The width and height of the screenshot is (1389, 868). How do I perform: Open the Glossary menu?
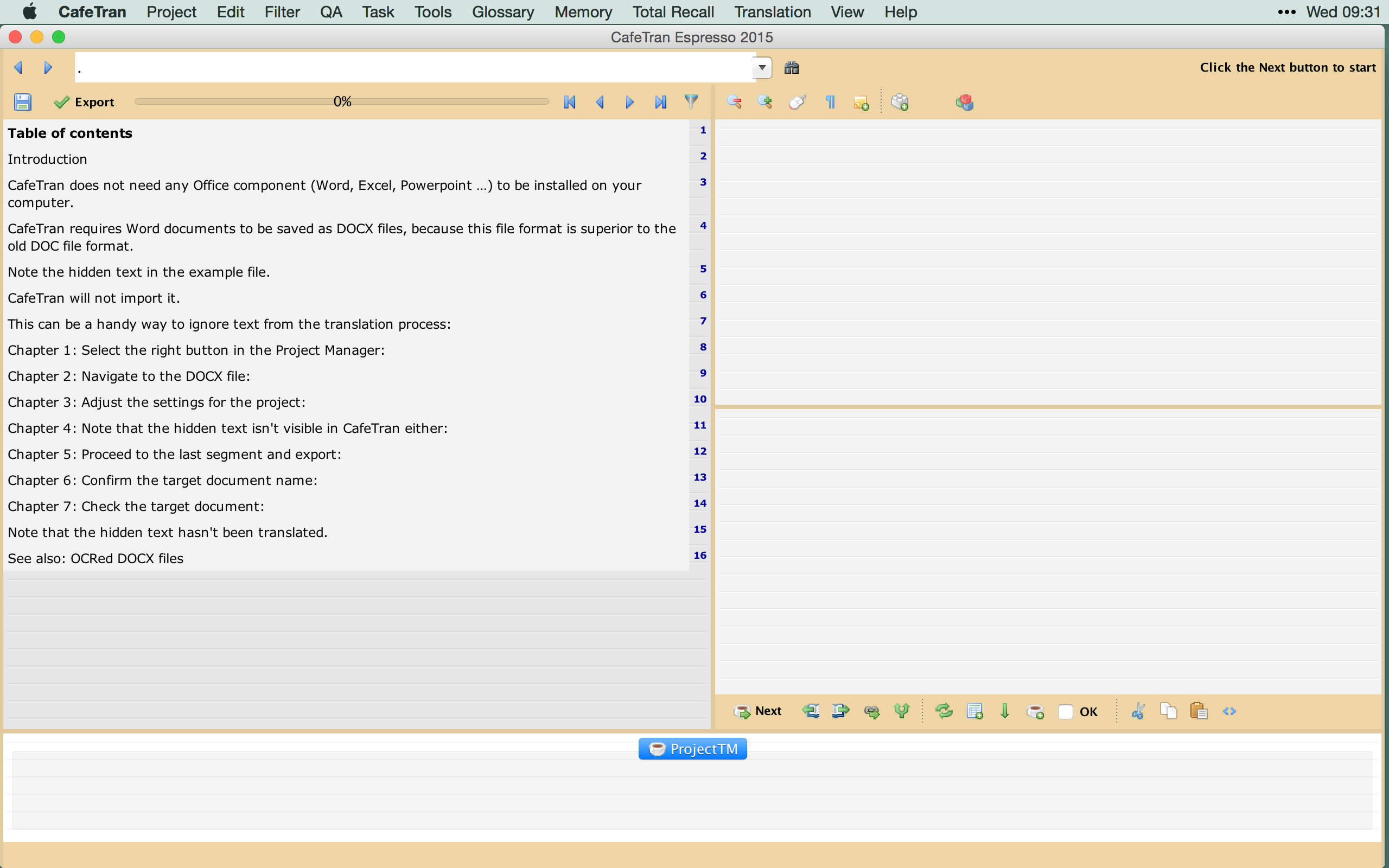coord(503,12)
